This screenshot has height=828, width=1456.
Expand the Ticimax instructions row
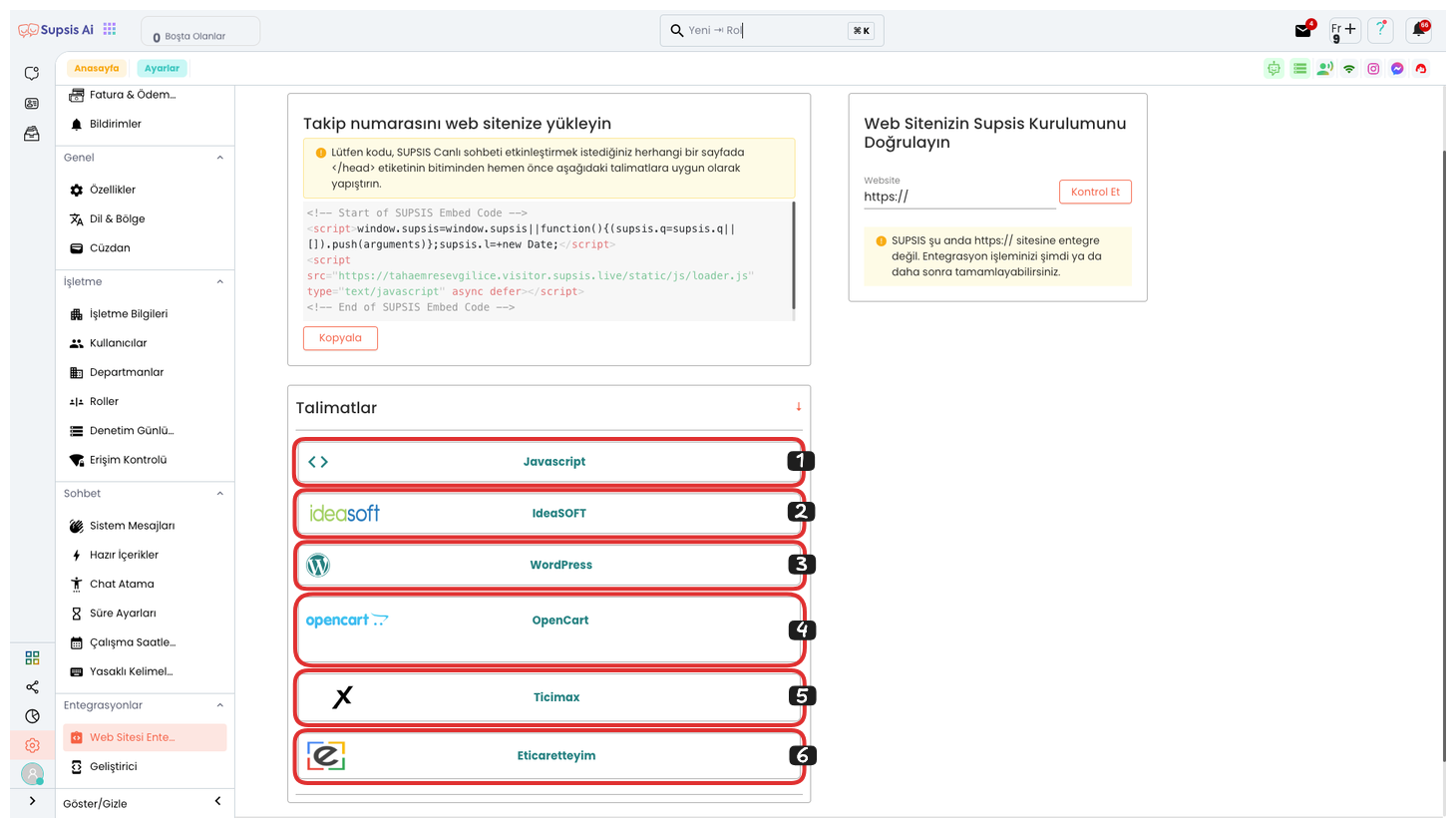(x=548, y=697)
